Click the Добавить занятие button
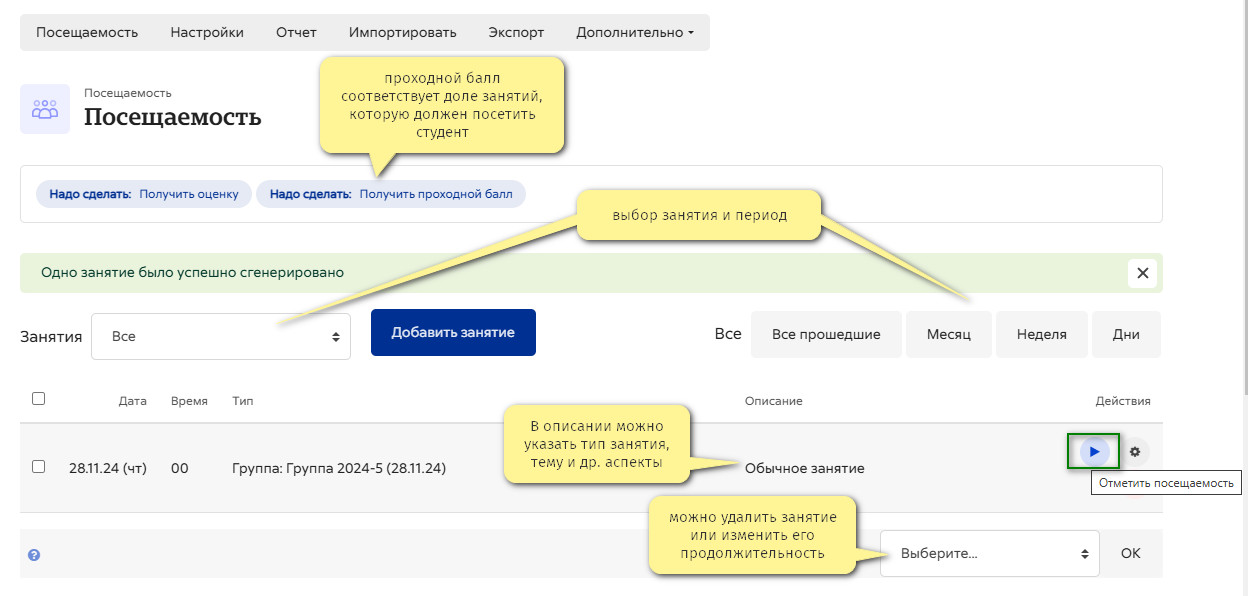1248x596 pixels. coord(453,332)
